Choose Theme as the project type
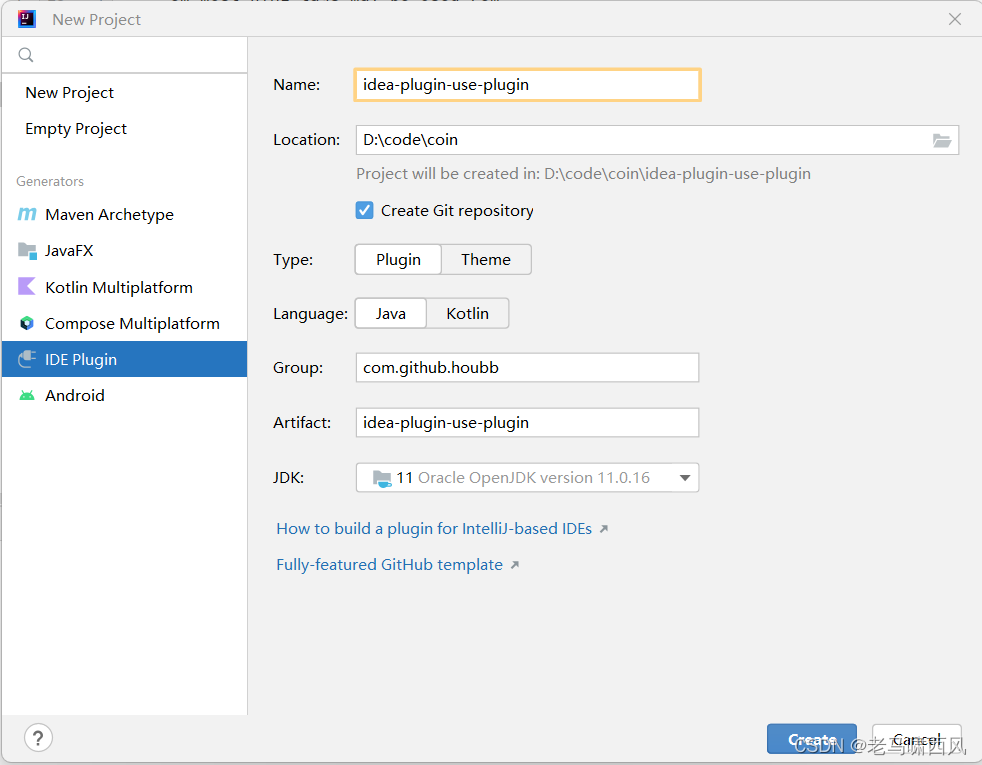Screen dimensions: 982x765 (486, 259)
